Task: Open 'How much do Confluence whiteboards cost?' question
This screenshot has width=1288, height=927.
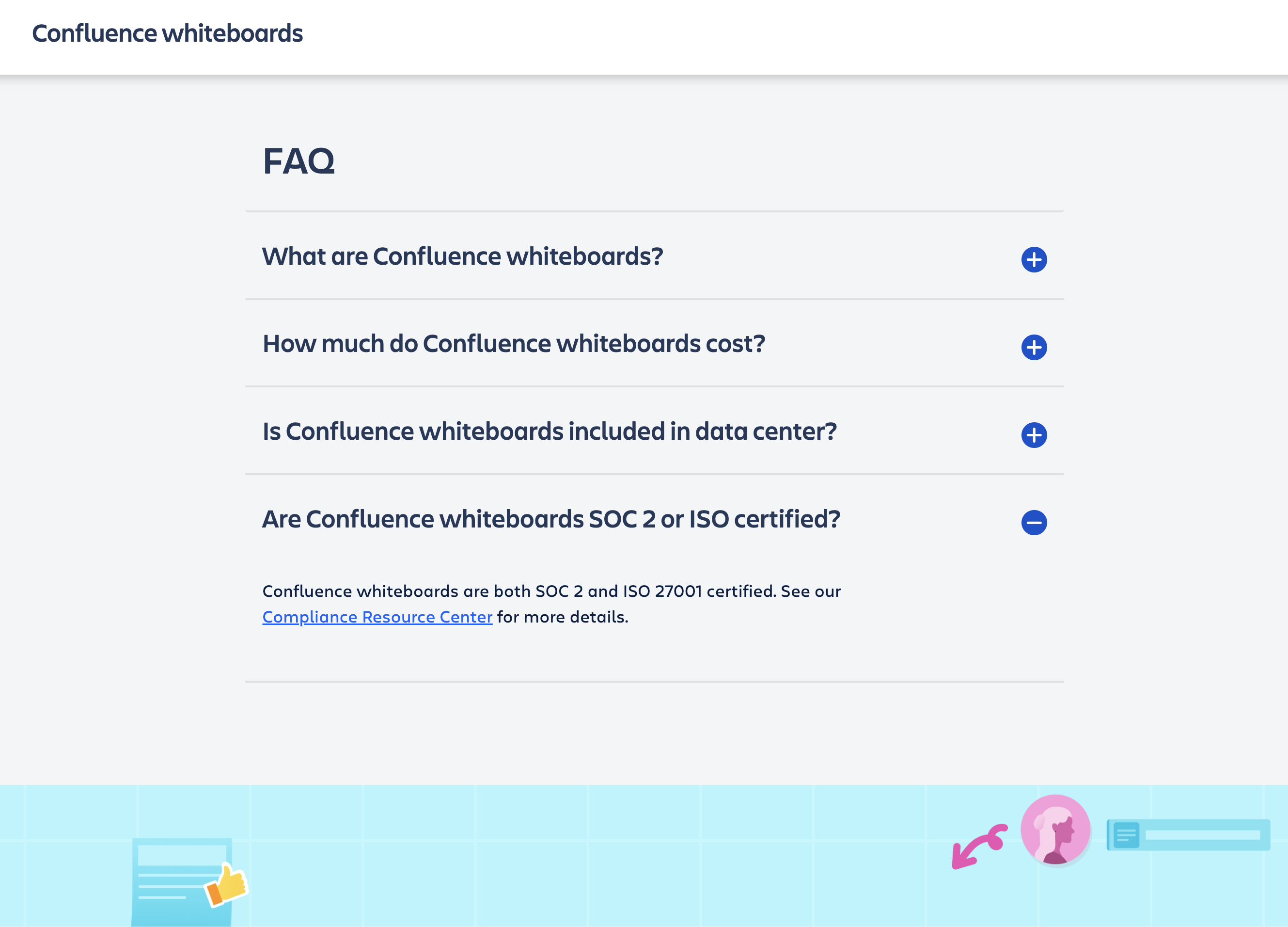Action: pos(513,344)
